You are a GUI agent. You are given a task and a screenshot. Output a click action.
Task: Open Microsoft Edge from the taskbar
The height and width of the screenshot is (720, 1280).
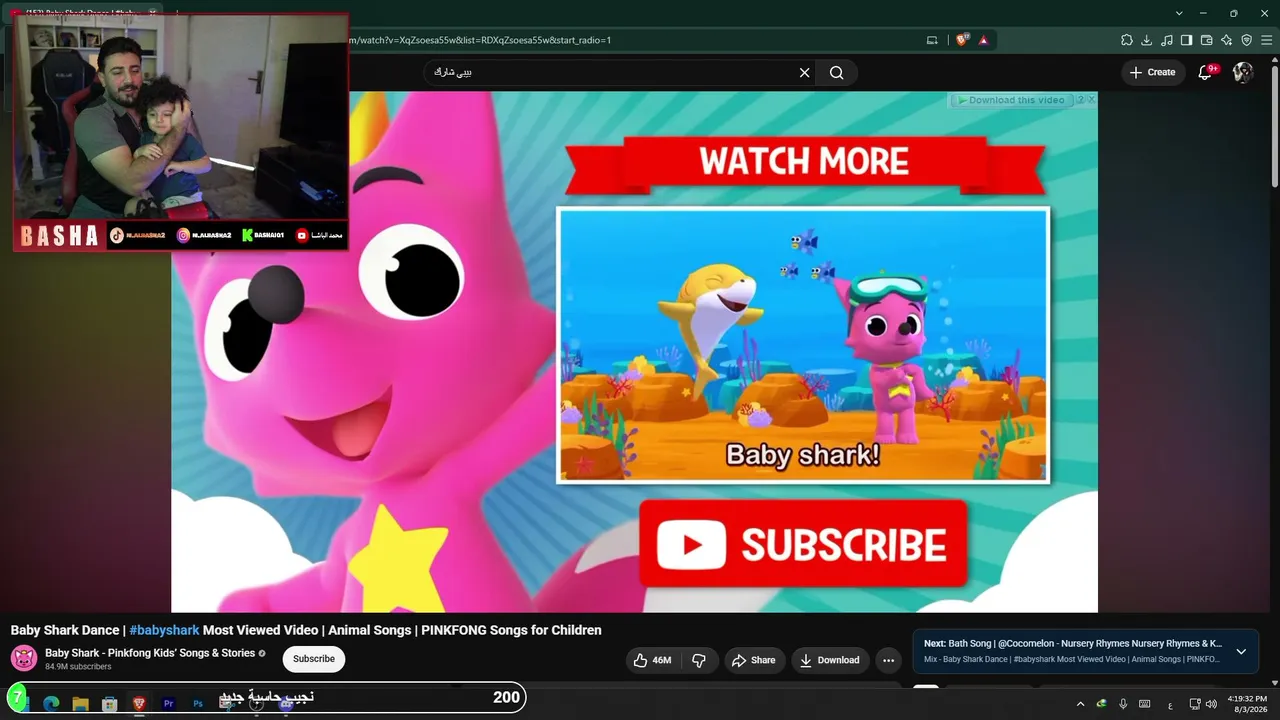[x=51, y=704]
